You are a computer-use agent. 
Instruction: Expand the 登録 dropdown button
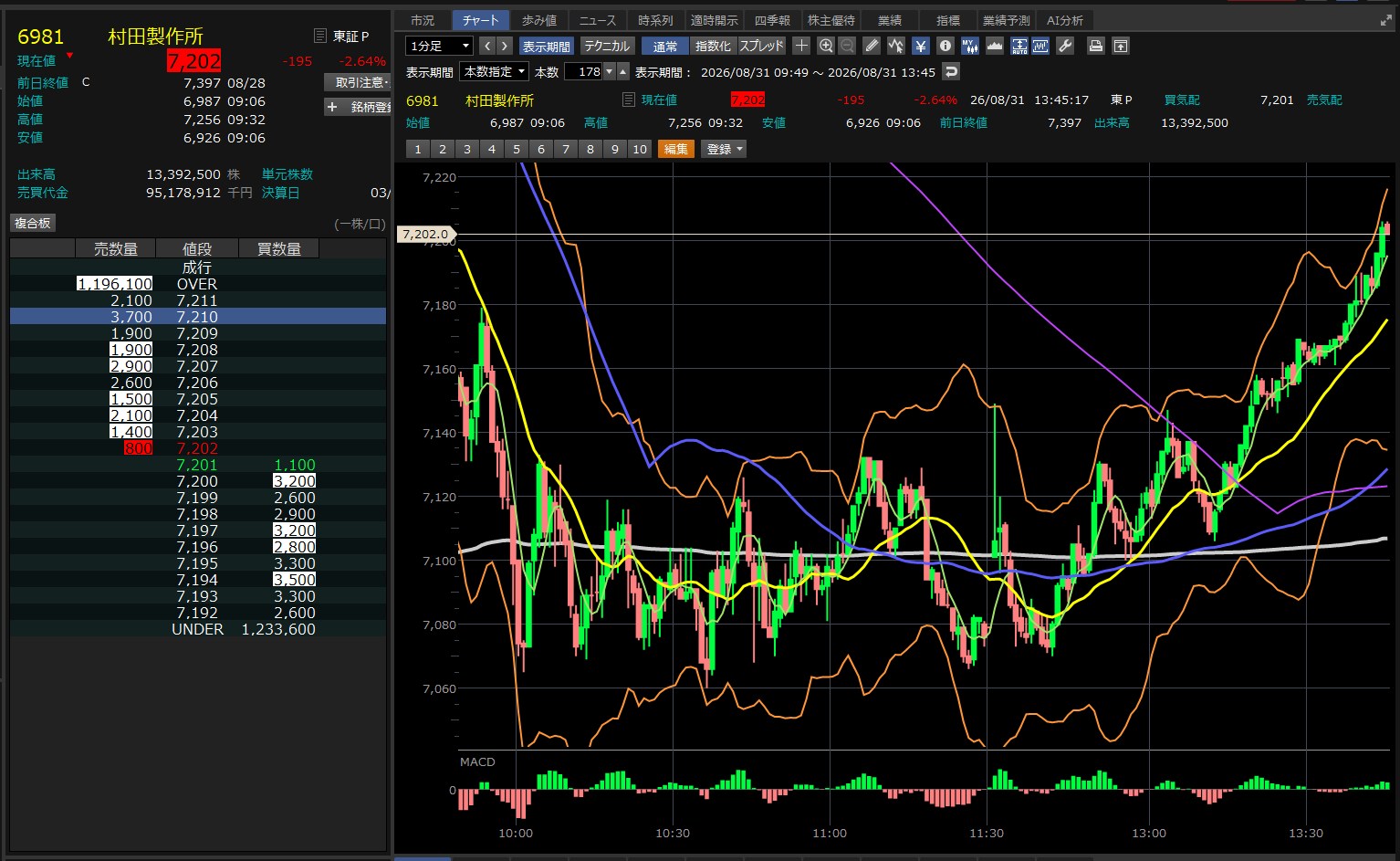point(724,149)
